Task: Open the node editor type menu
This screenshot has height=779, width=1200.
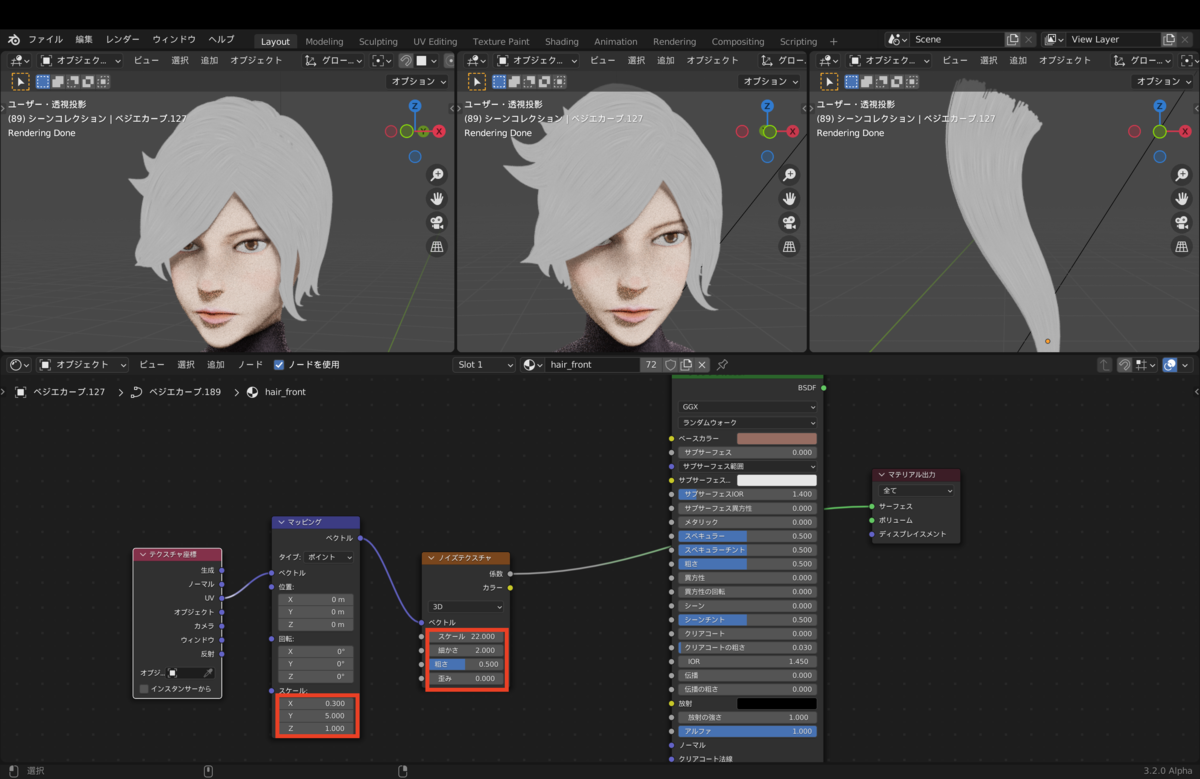Action: click(20, 365)
